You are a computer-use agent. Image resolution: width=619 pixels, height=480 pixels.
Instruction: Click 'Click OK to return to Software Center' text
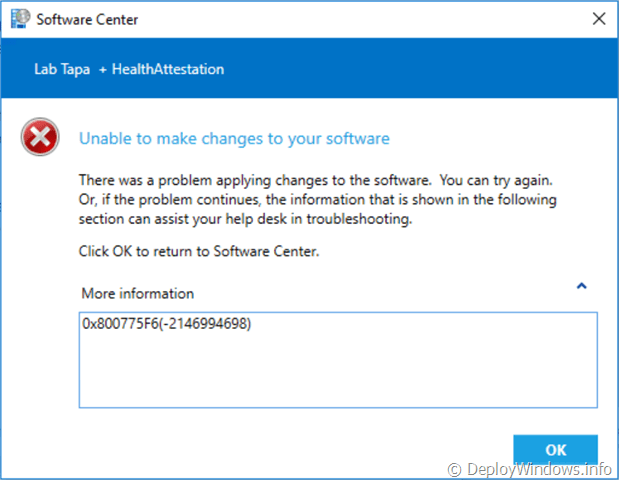[x=198, y=251]
